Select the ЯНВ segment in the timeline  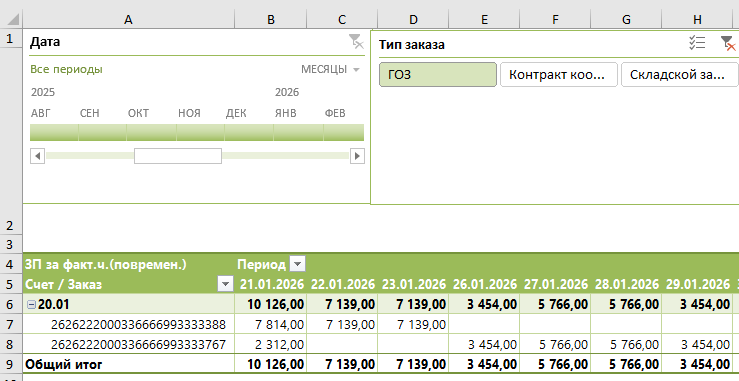pyautogui.click(x=298, y=133)
